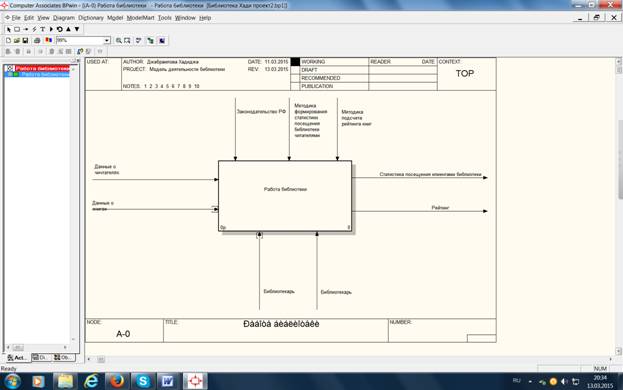
Task: Open Firefox from the taskbar
Action: pos(117,381)
